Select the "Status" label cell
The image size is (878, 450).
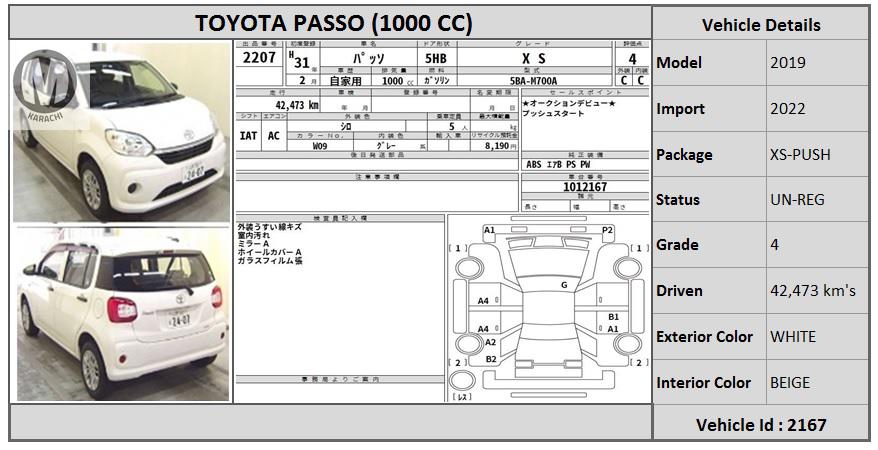[709, 200]
